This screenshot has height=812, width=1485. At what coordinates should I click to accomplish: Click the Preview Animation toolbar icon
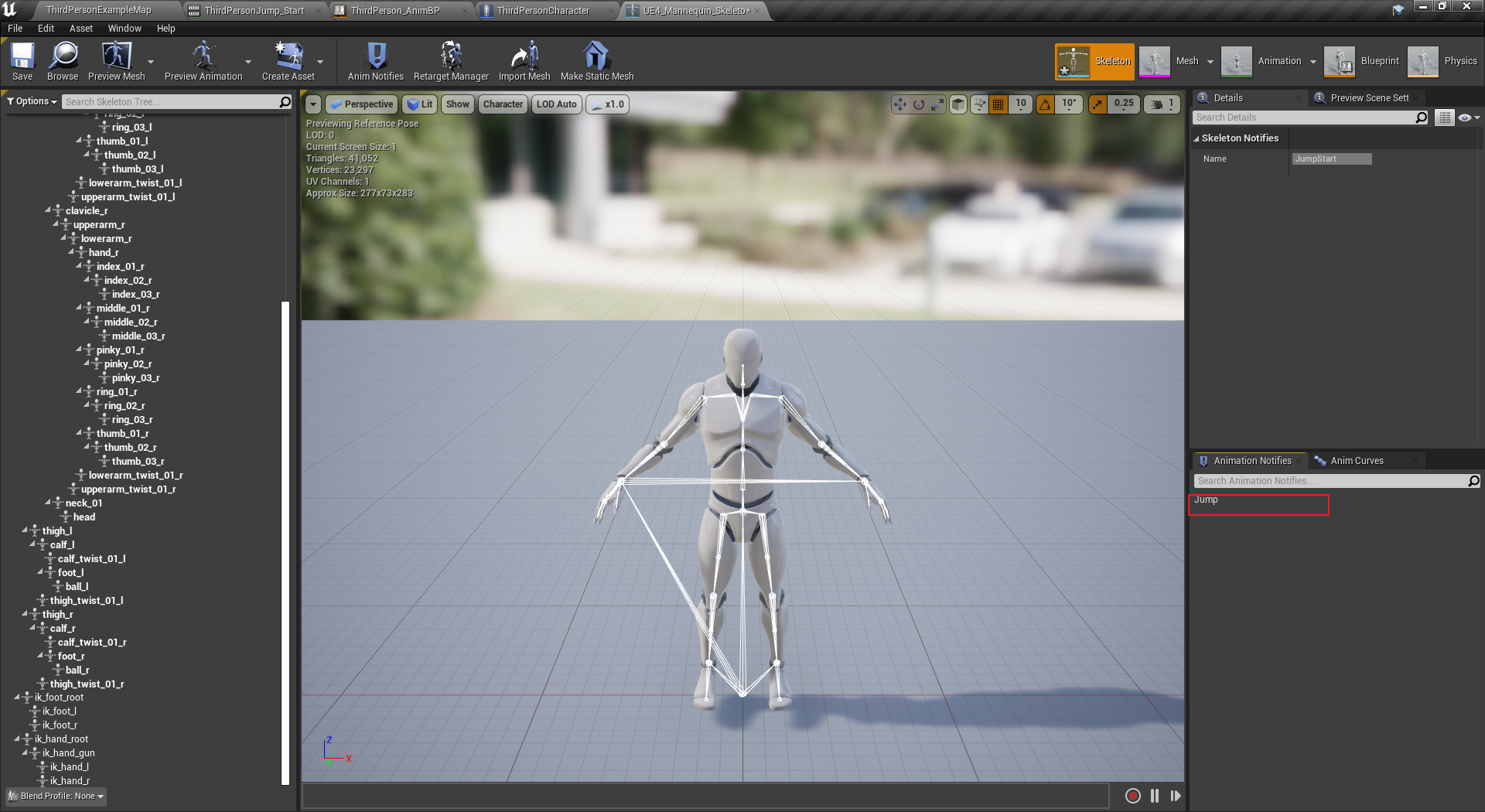(203, 61)
